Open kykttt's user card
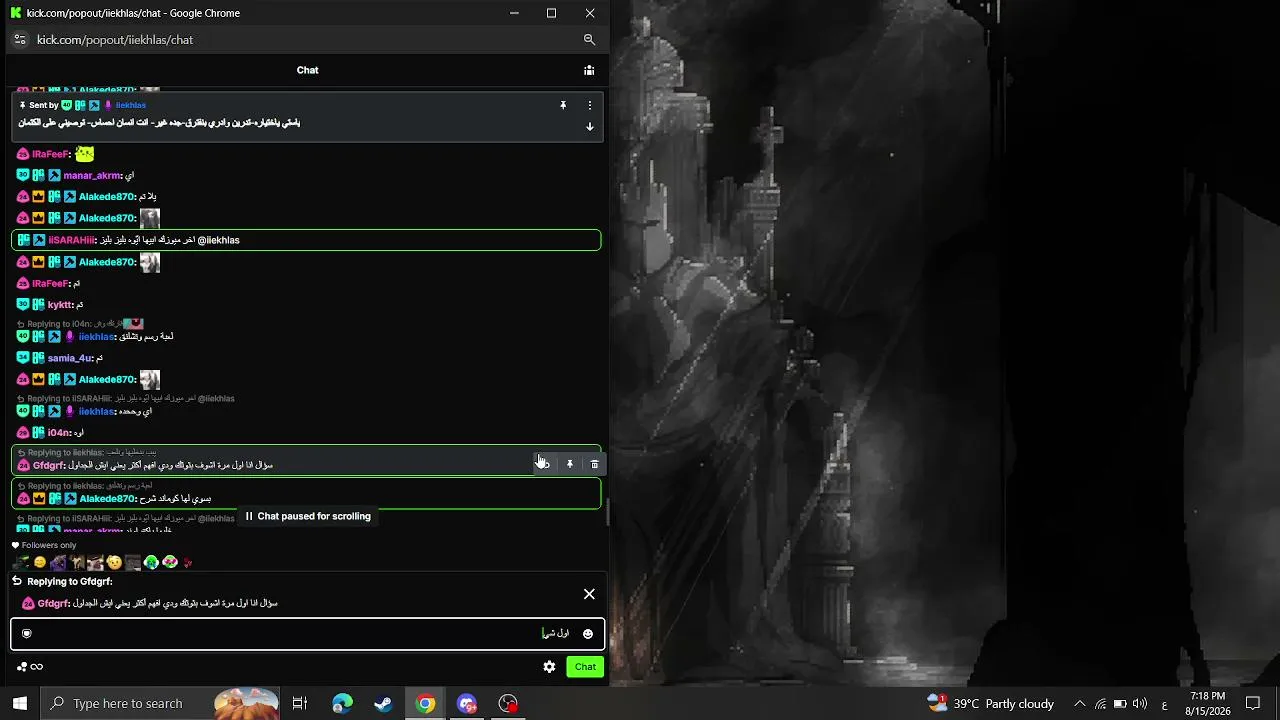Viewport: 1280px width, 720px height. pyautogui.click(x=60, y=305)
